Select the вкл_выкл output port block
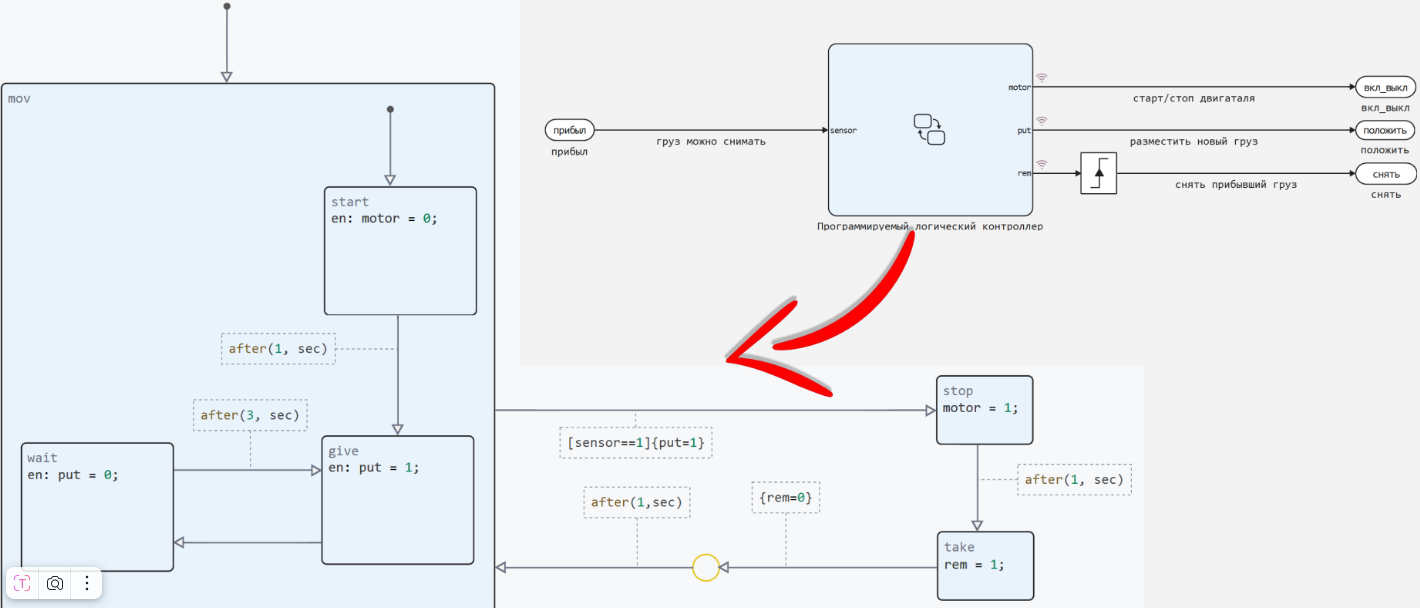This screenshot has width=1420, height=608. (x=1385, y=87)
